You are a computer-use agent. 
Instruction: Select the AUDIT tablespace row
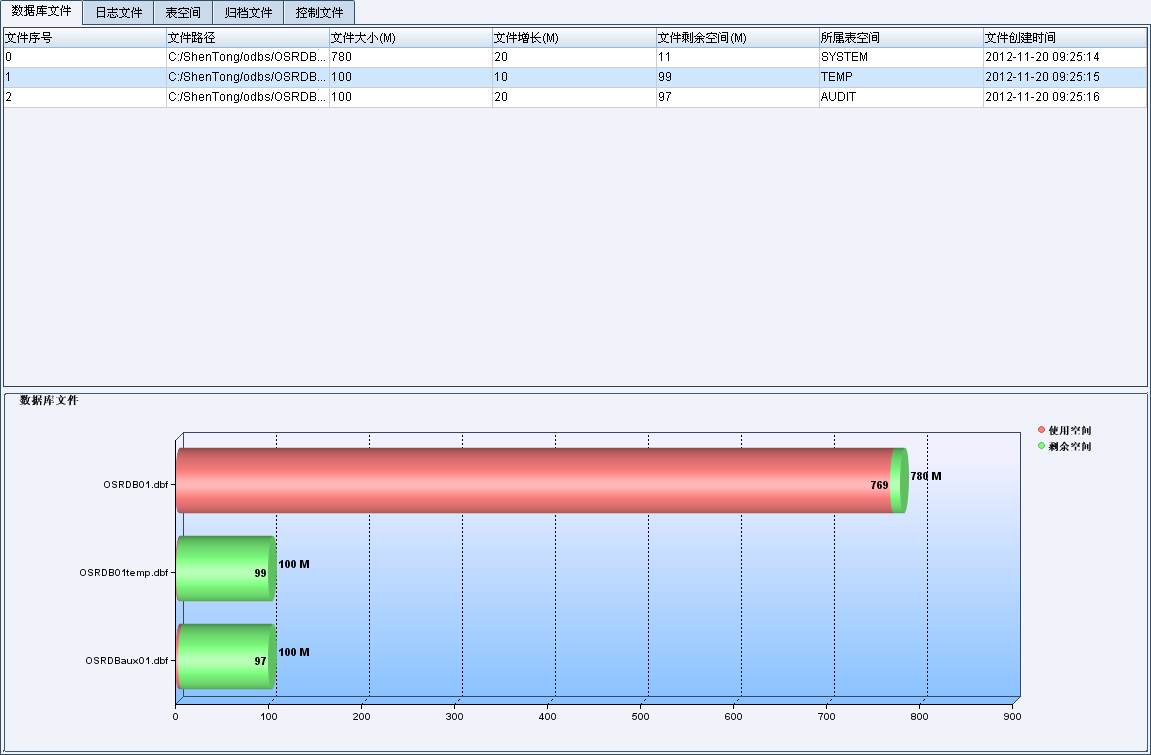[x=838, y=97]
